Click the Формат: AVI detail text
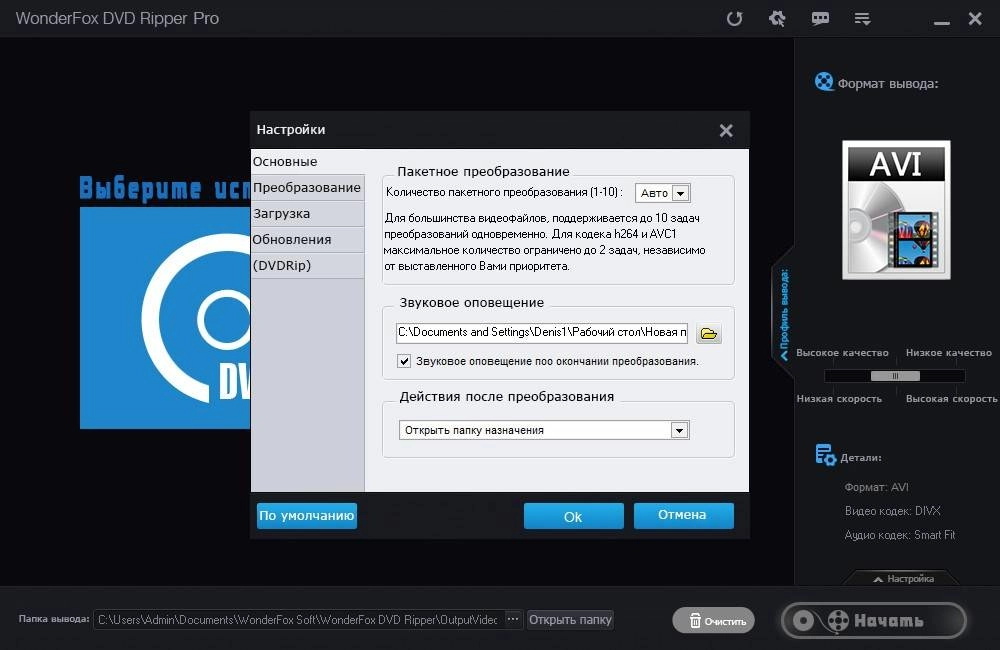 (x=876, y=487)
